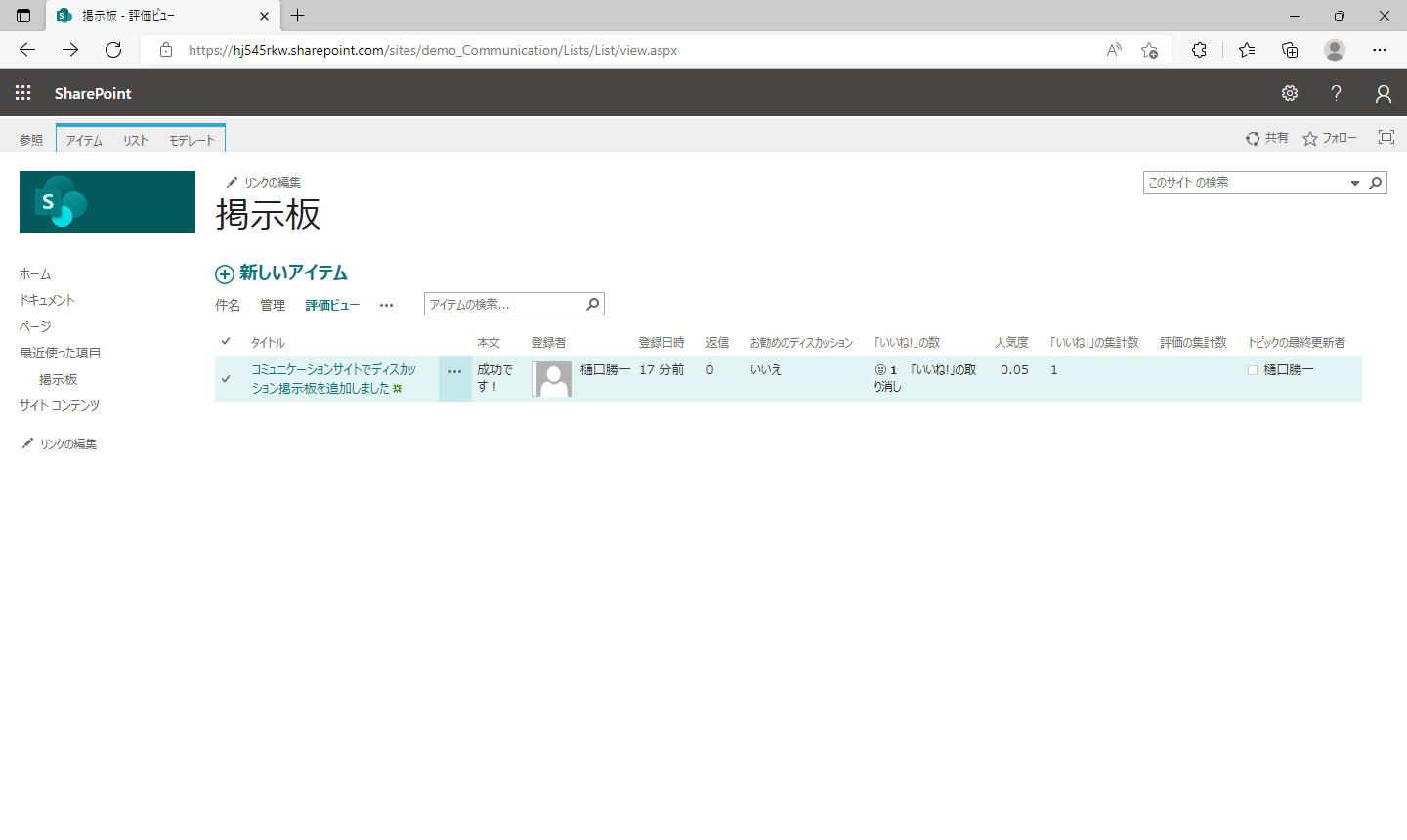The width and height of the screenshot is (1407, 840).
Task: Add this page to favorites star-plus icon
Action: pyautogui.click(x=1149, y=50)
